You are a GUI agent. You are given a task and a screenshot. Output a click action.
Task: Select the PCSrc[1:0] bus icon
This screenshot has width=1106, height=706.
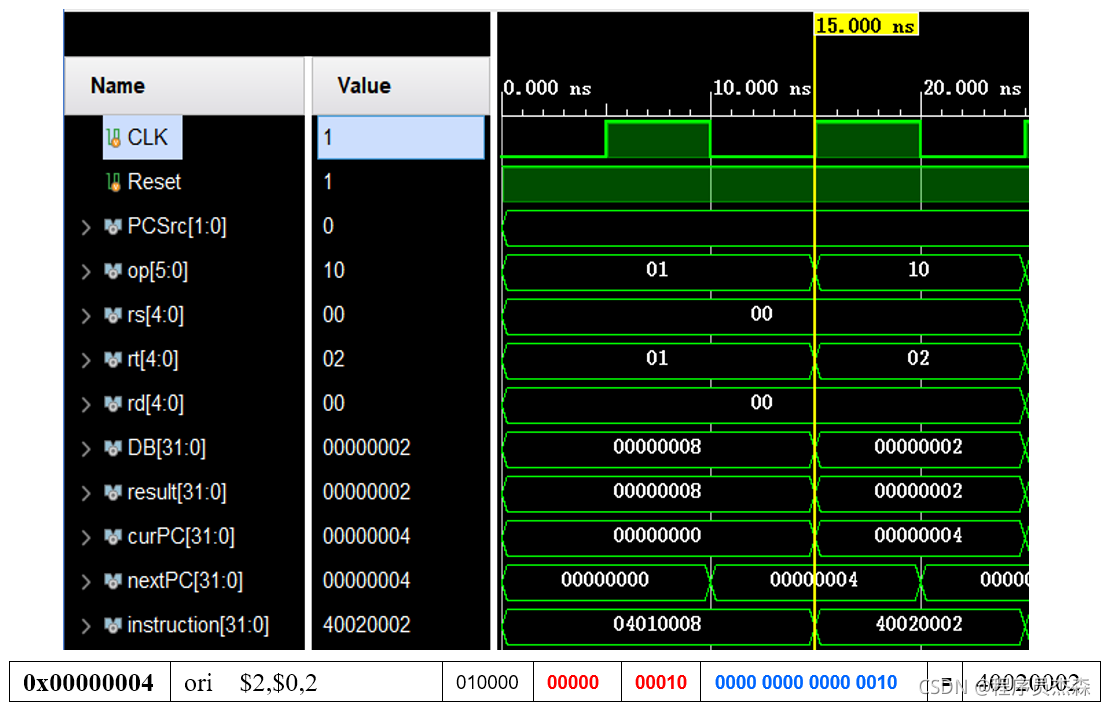(113, 226)
